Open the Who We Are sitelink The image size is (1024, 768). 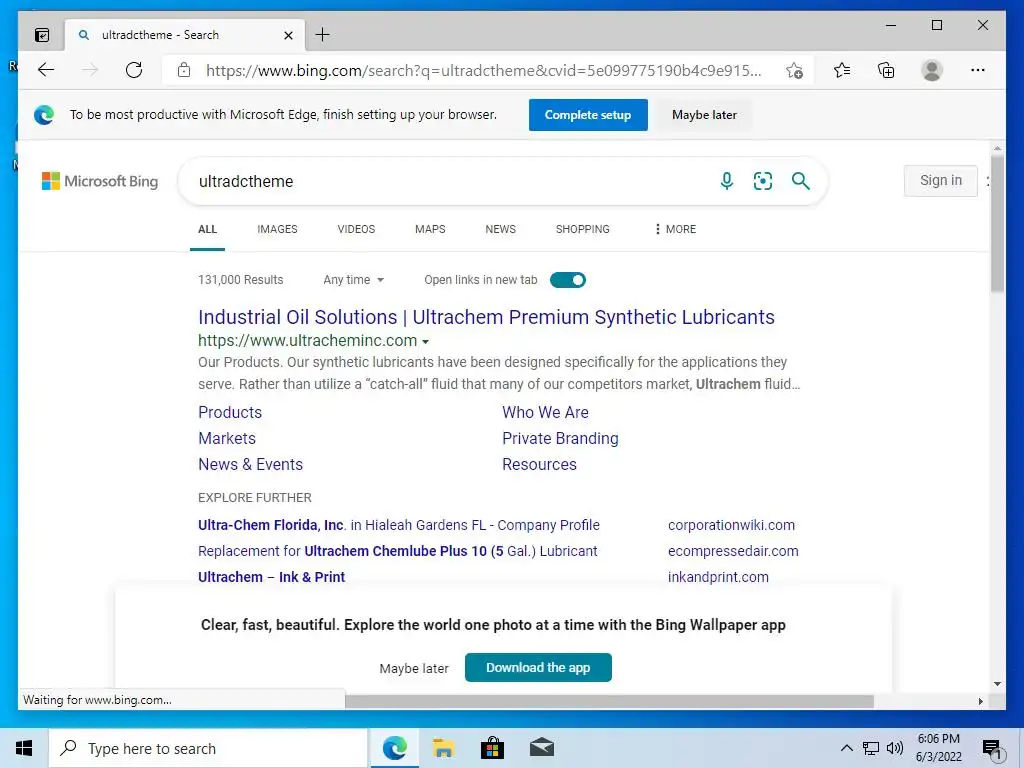coord(545,412)
